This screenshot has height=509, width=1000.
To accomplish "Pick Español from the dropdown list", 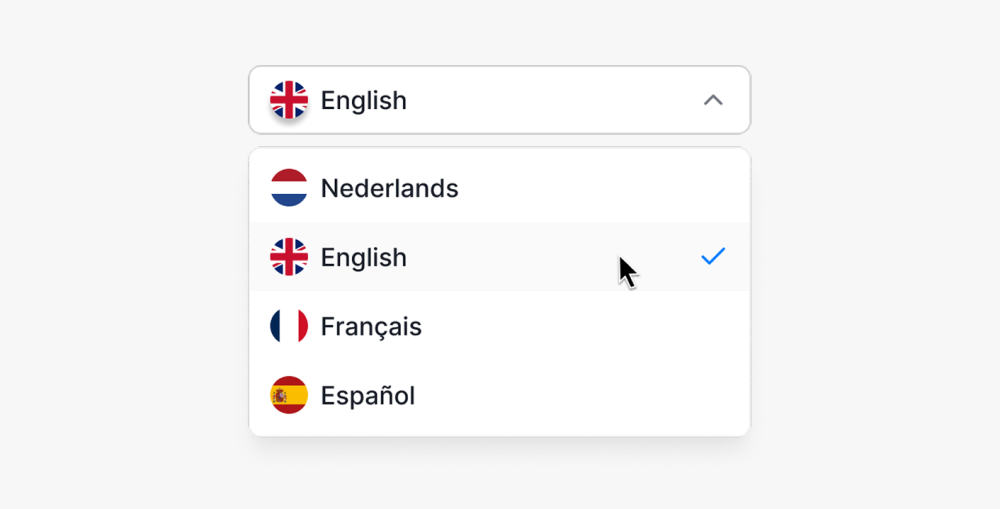I will (499, 395).
